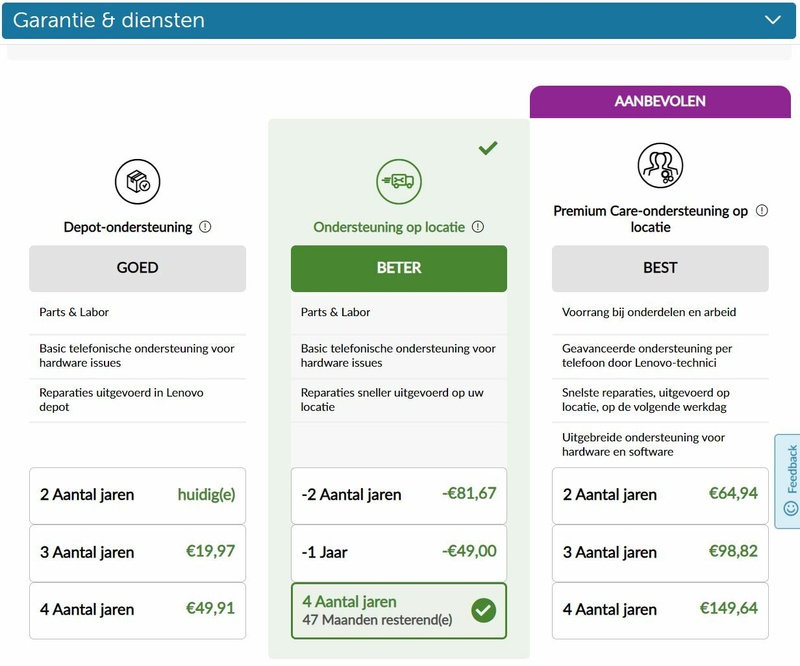
Task: Select the 4 Aantal jaren on-site option
Action: tap(399, 610)
